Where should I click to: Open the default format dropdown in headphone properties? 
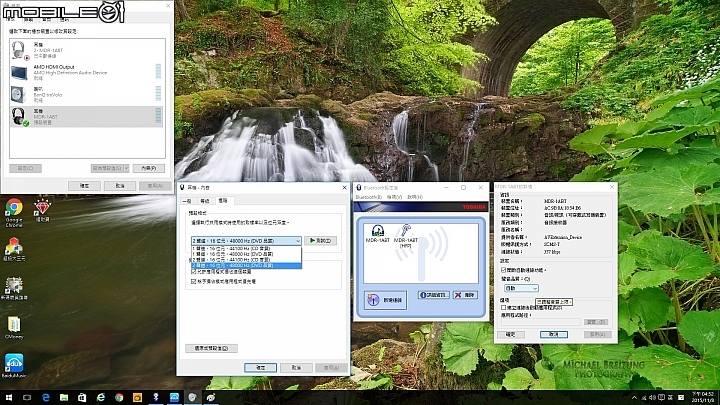click(x=246, y=241)
